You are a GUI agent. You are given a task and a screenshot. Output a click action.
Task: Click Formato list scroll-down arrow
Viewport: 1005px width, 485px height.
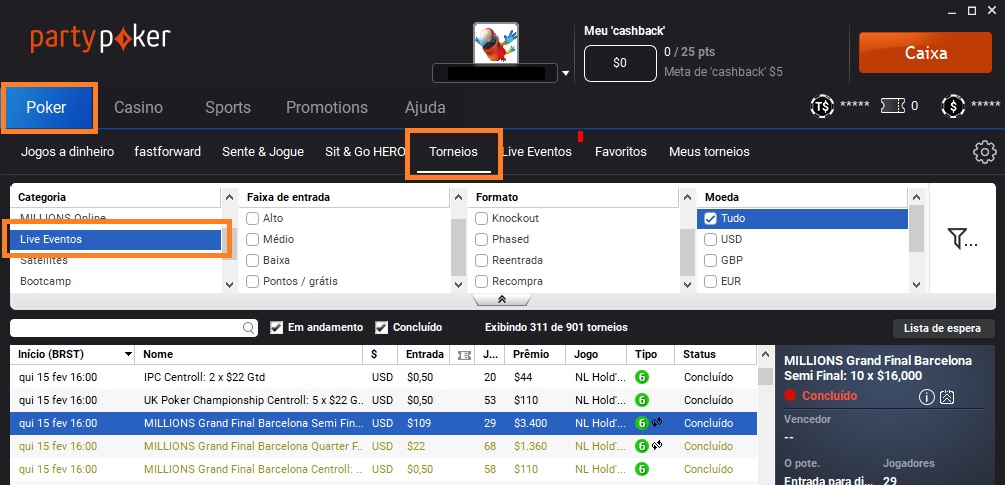tap(687, 284)
